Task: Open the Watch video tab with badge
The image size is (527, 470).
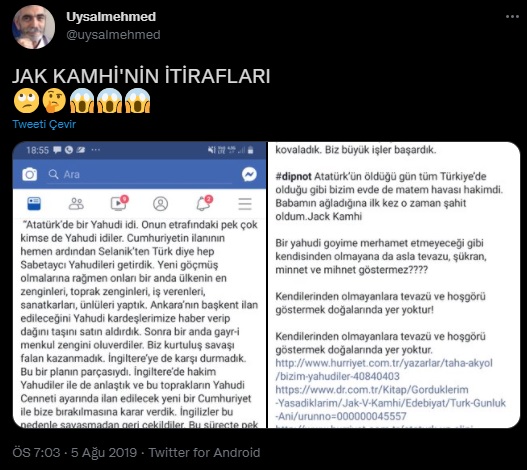Action: click(x=119, y=203)
